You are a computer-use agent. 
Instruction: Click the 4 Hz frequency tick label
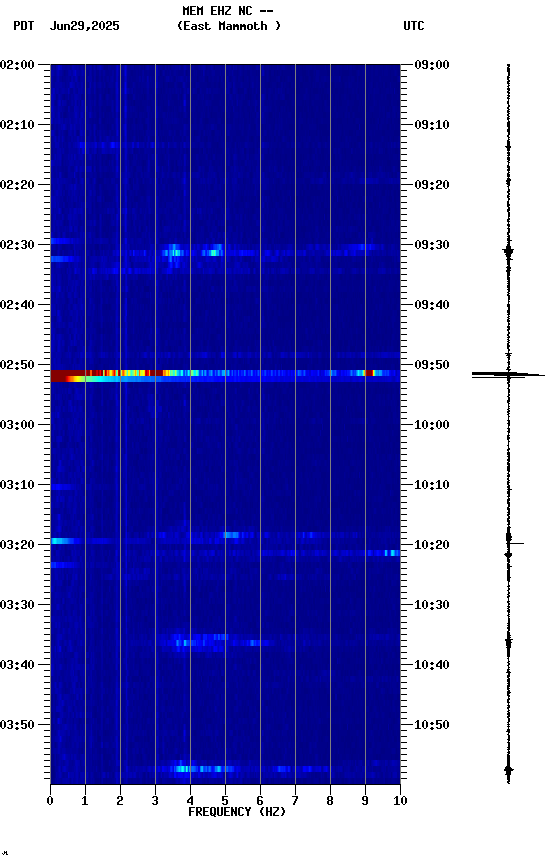pos(190,801)
